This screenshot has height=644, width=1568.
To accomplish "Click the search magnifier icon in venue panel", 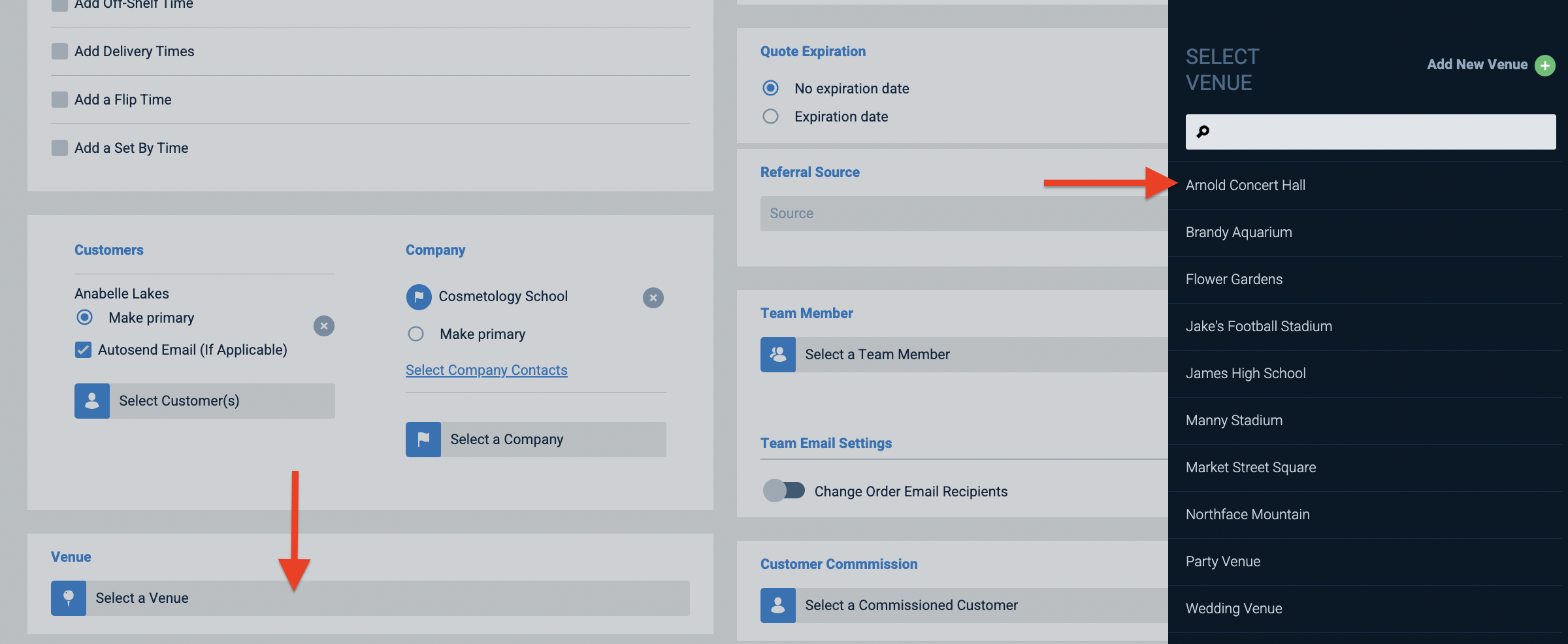I will 1203,132.
